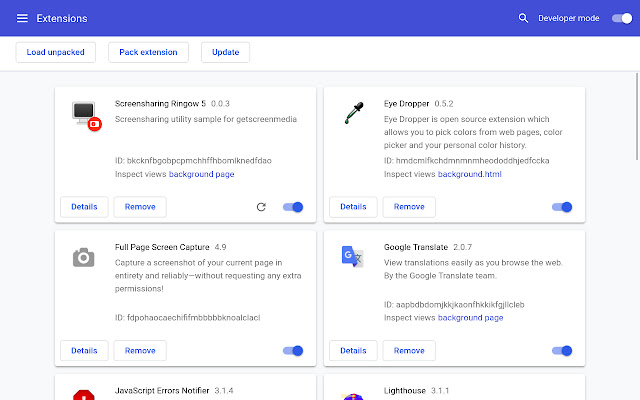Disable the Google Translate extension toggle
This screenshot has width=640, height=400.
(562, 351)
